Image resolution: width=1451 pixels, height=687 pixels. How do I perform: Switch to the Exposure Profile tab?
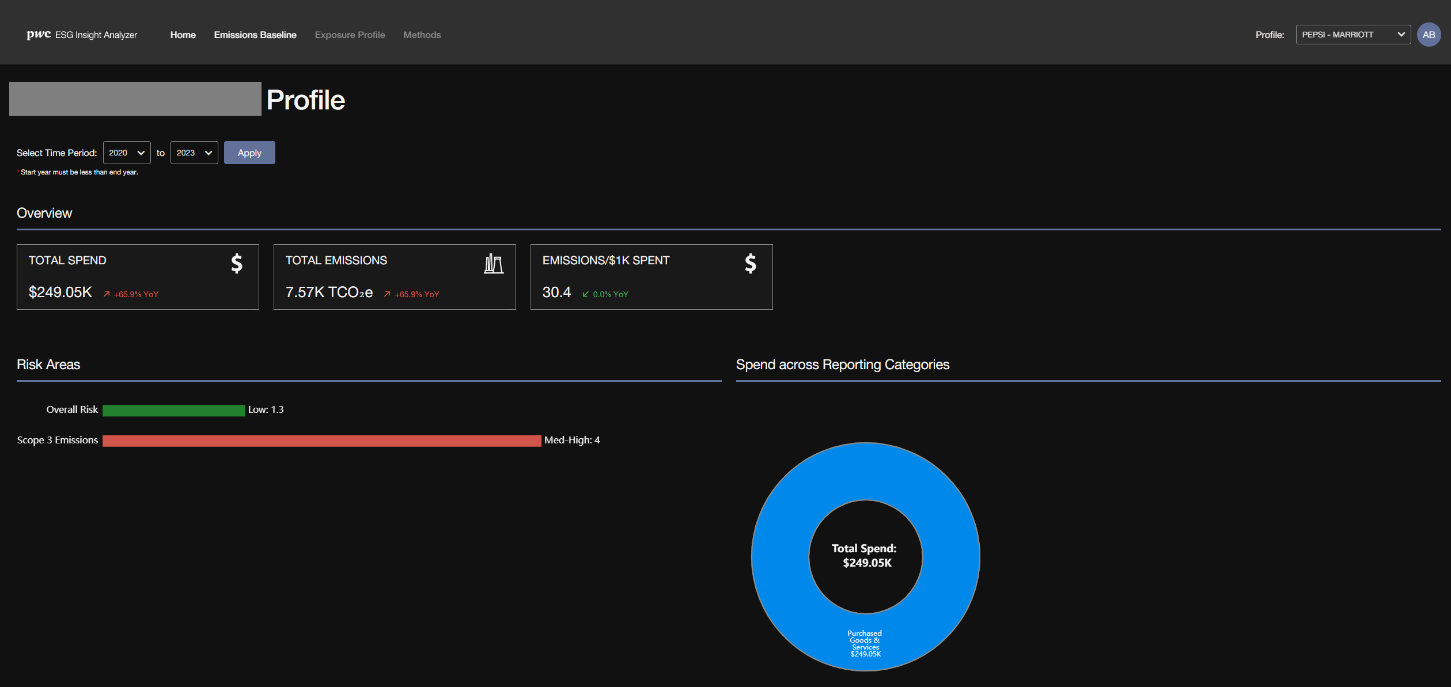coord(350,35)
